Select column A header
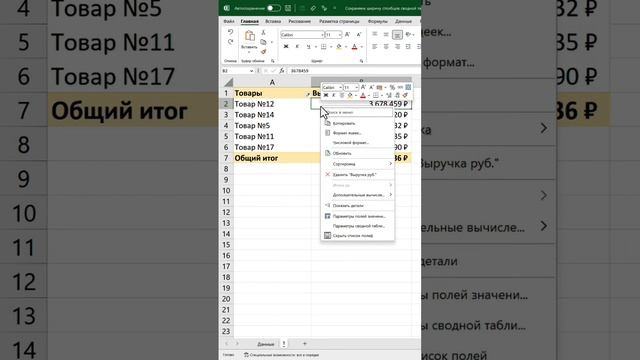 272,82
